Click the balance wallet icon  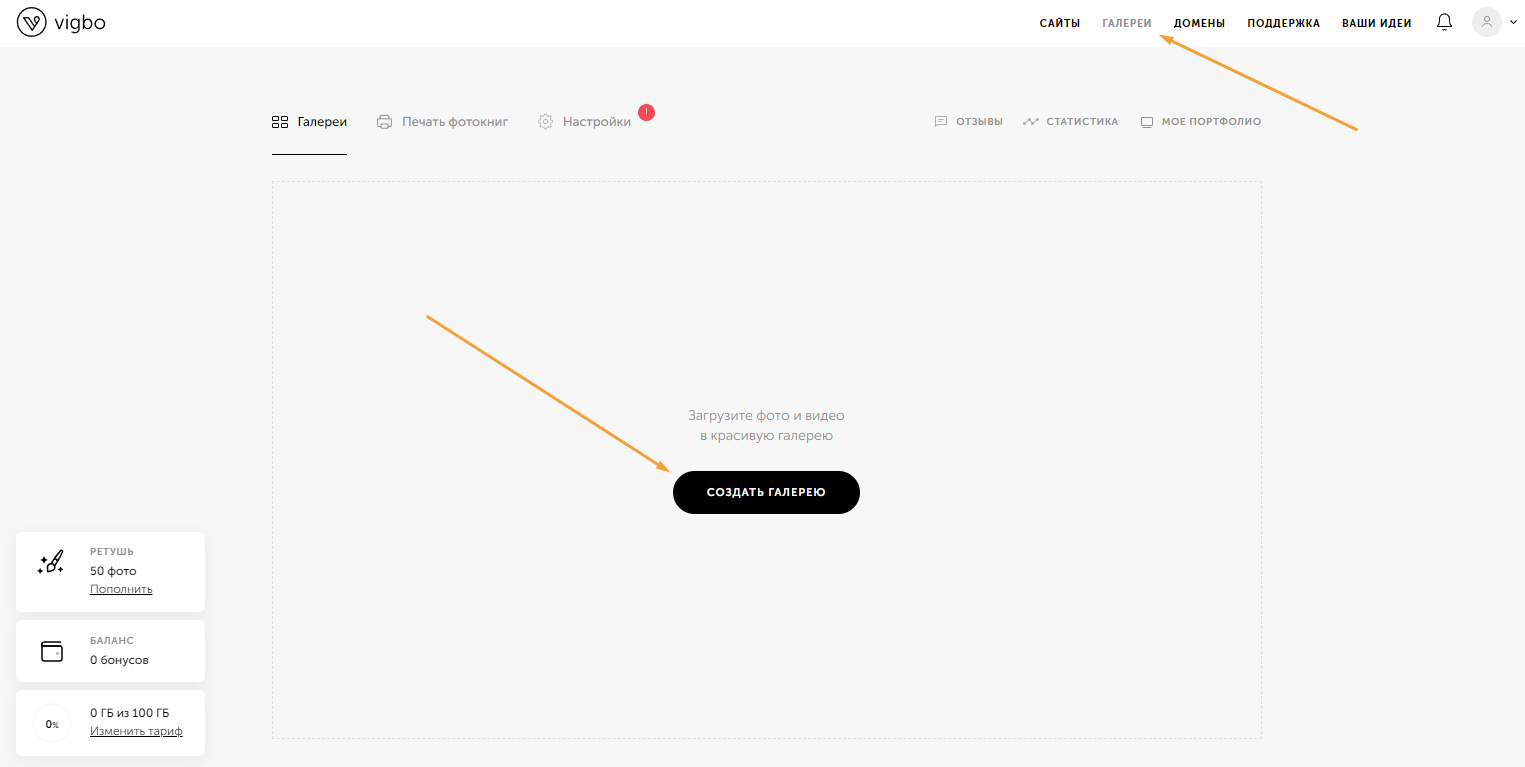point(51,651)
